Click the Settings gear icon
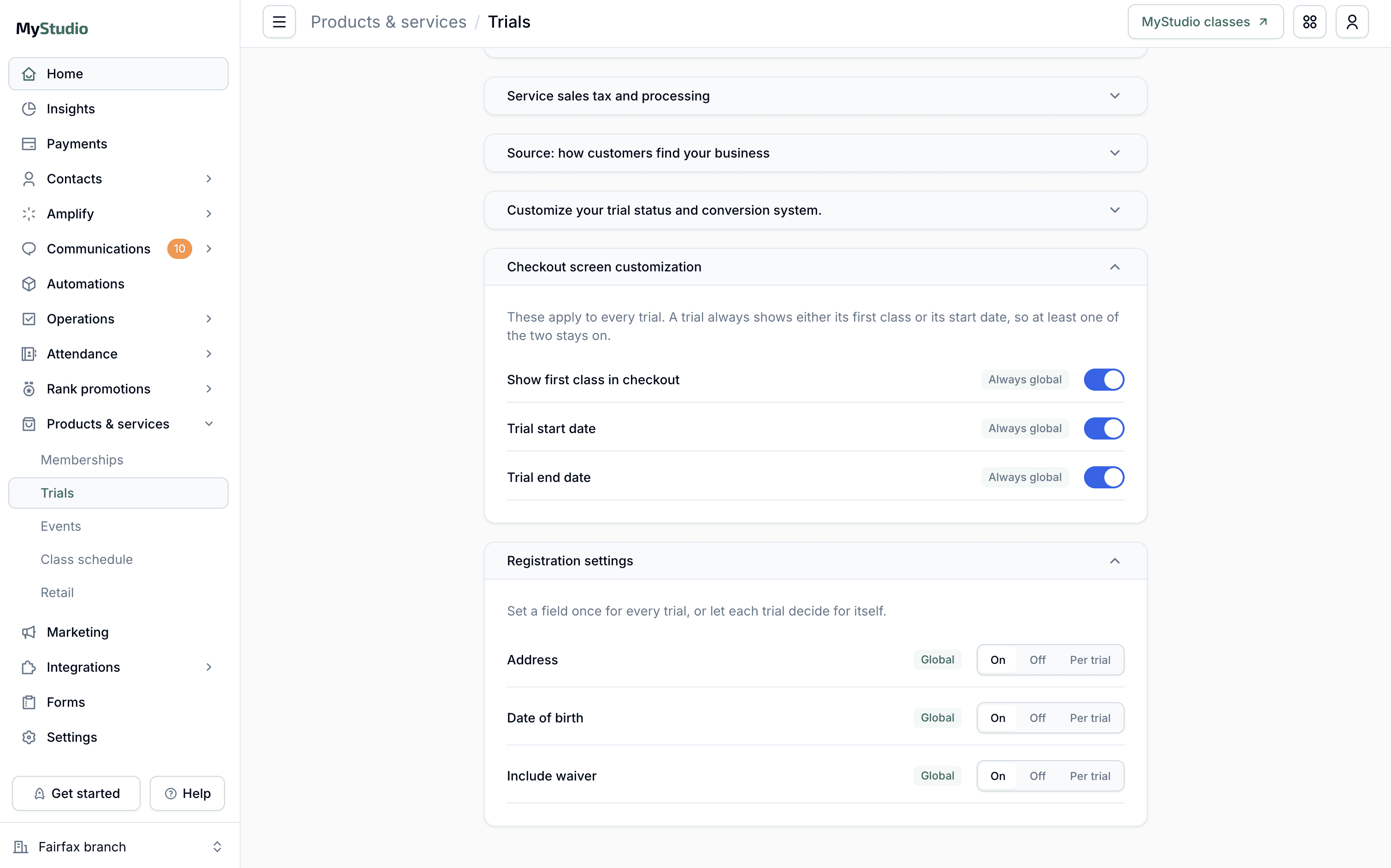Screen dimensions: 1391x868 pos(29,737)
